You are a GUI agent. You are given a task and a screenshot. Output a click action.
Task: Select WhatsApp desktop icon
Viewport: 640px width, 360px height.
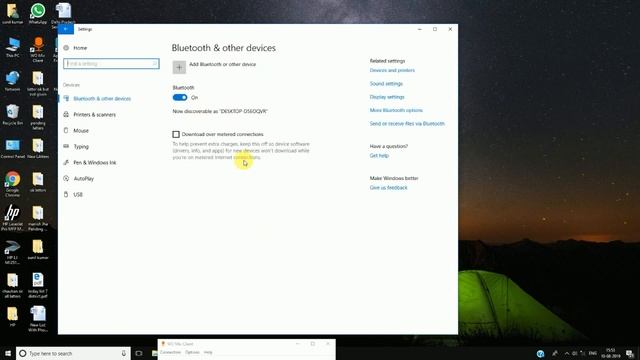tap(38, 13)
